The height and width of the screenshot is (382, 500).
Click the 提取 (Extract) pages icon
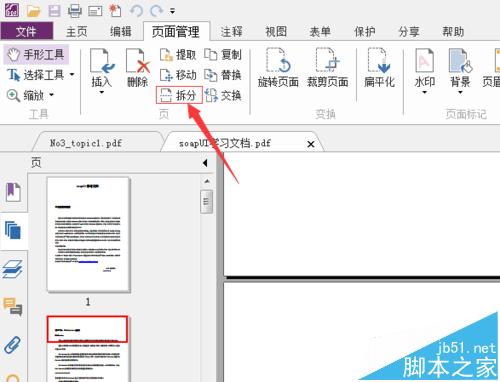point(177,55)
